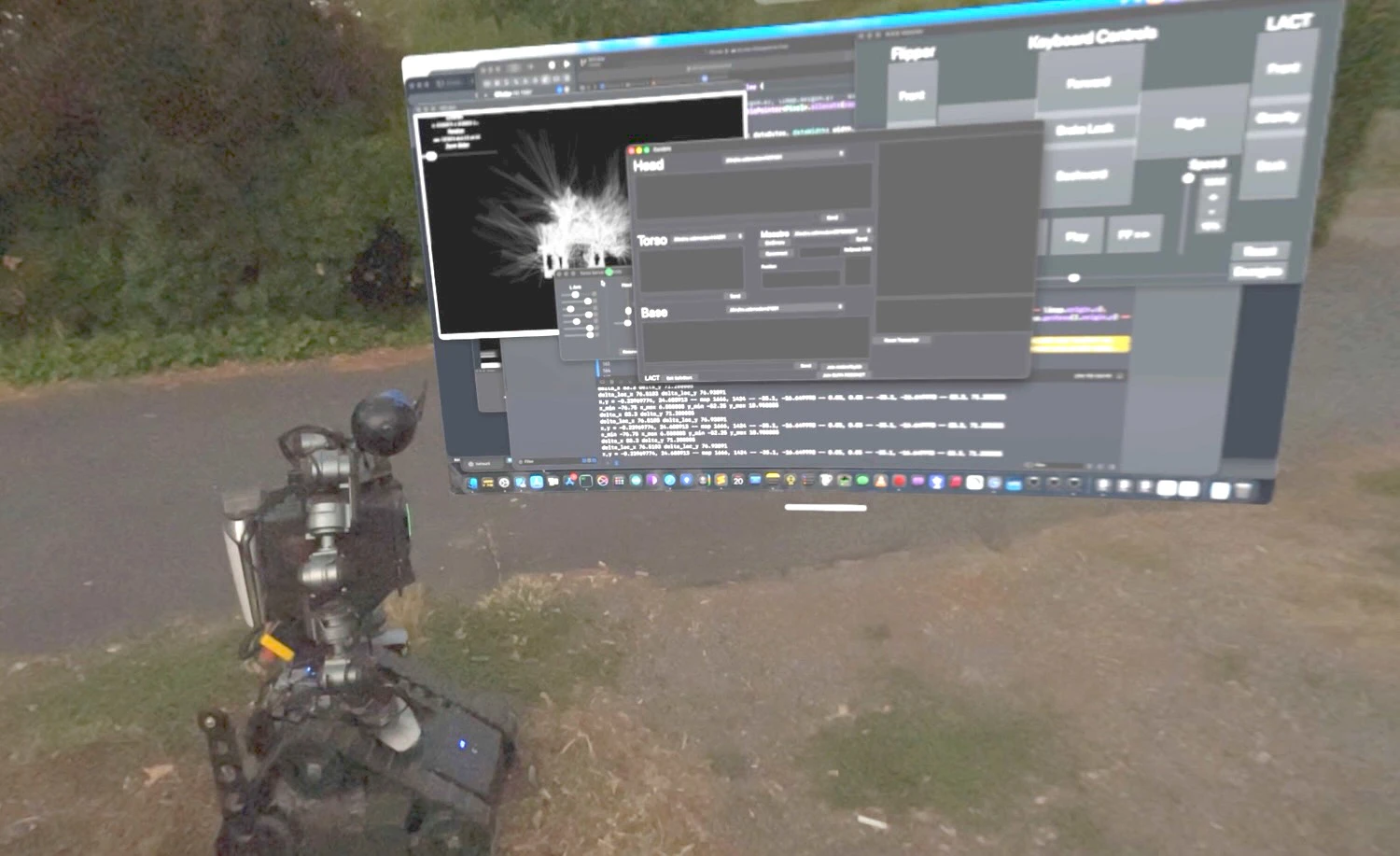
Task: Open Launchpad grid icon in Dock
Action: [x=619, y=481]
